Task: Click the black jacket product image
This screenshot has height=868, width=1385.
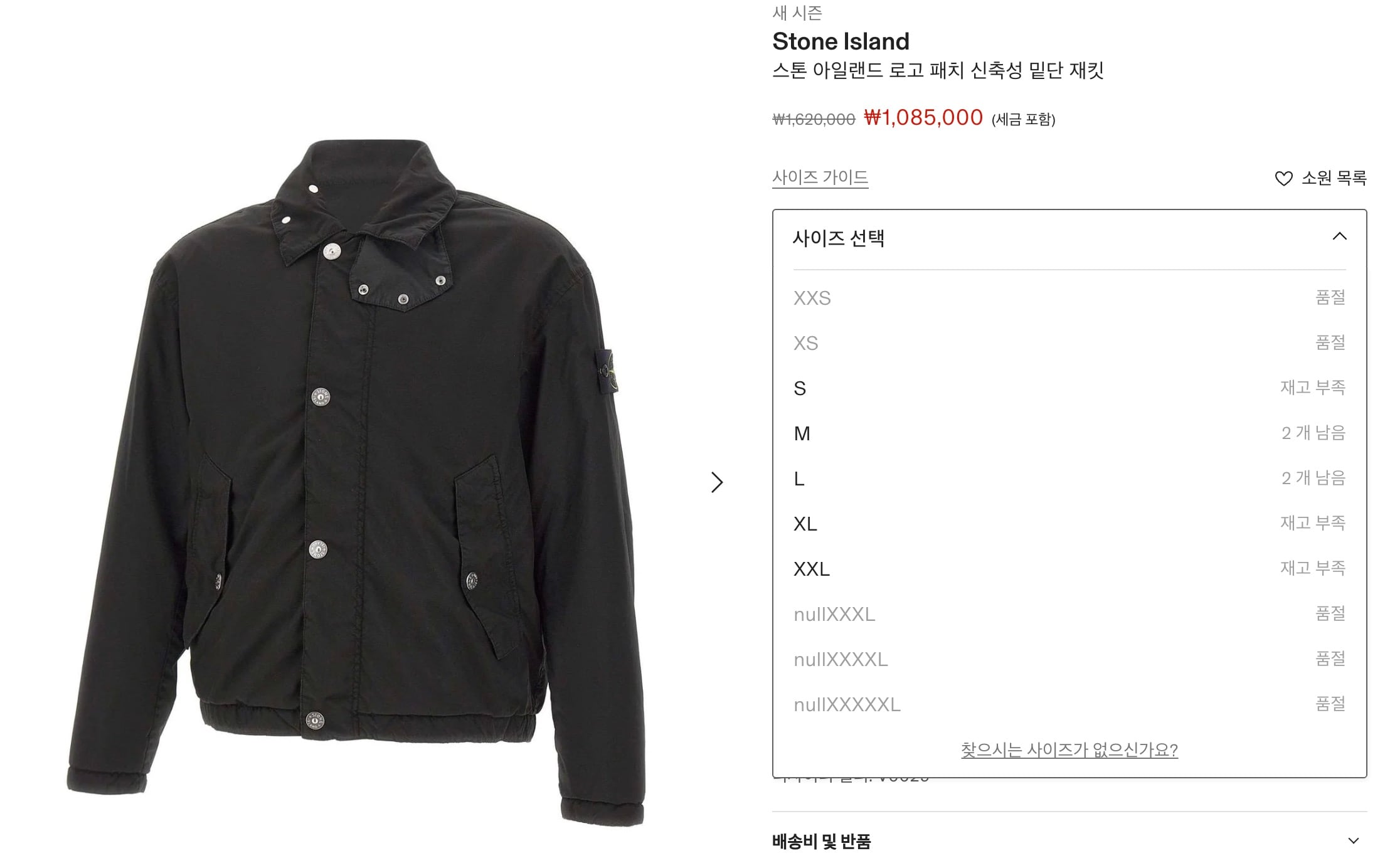Action: pos(356,483)
